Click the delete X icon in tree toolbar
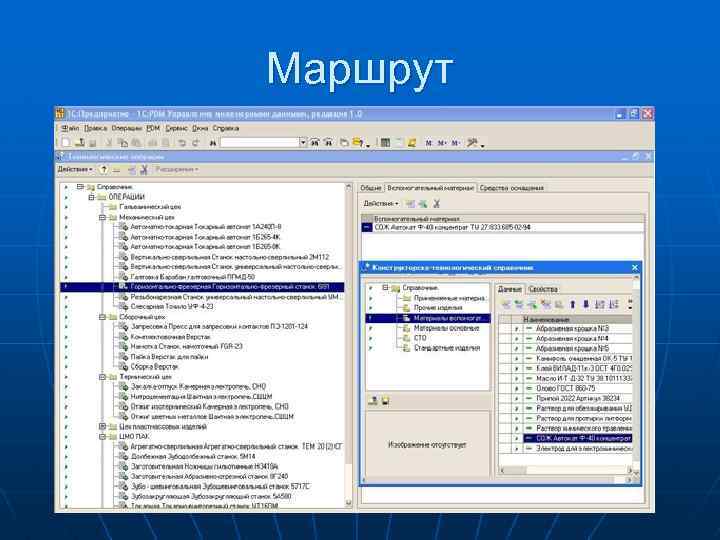 [x=144, y=170]
